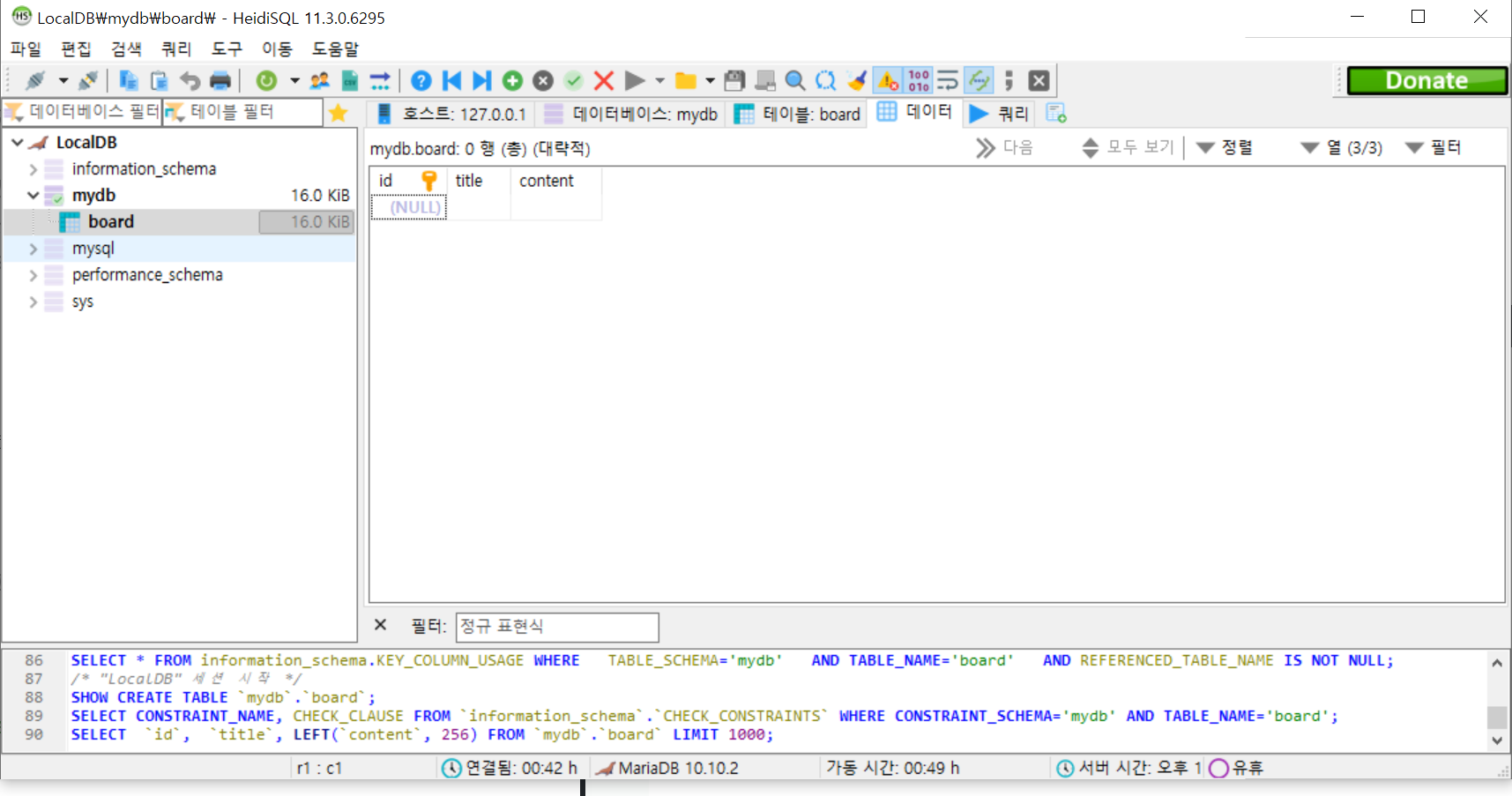1512x796 pixels.
Task: Click the undo arrow icon
Action: [x=190, y=81]
